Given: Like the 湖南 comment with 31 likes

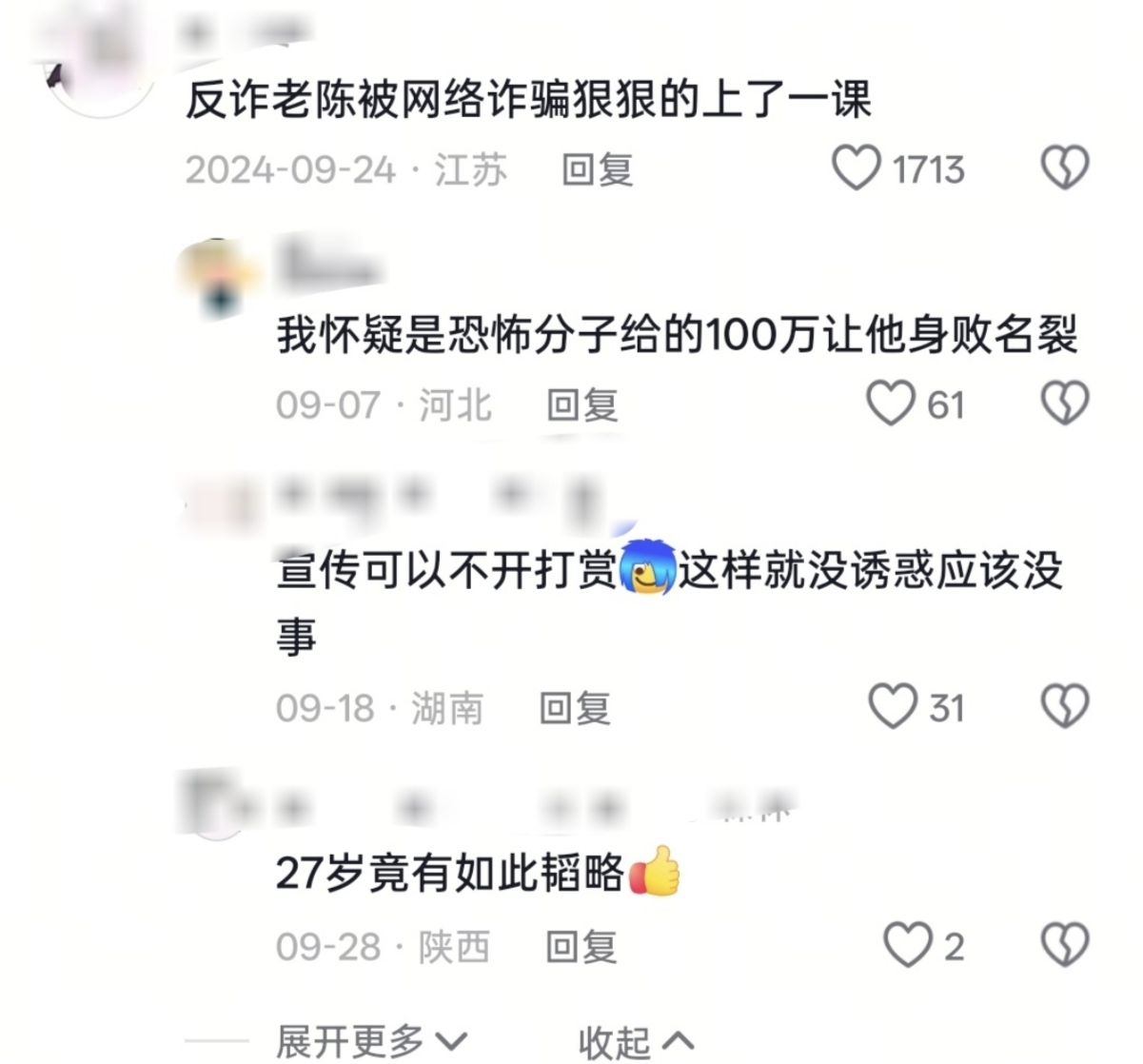Looking at the screenshot, I should pos(892,707).
